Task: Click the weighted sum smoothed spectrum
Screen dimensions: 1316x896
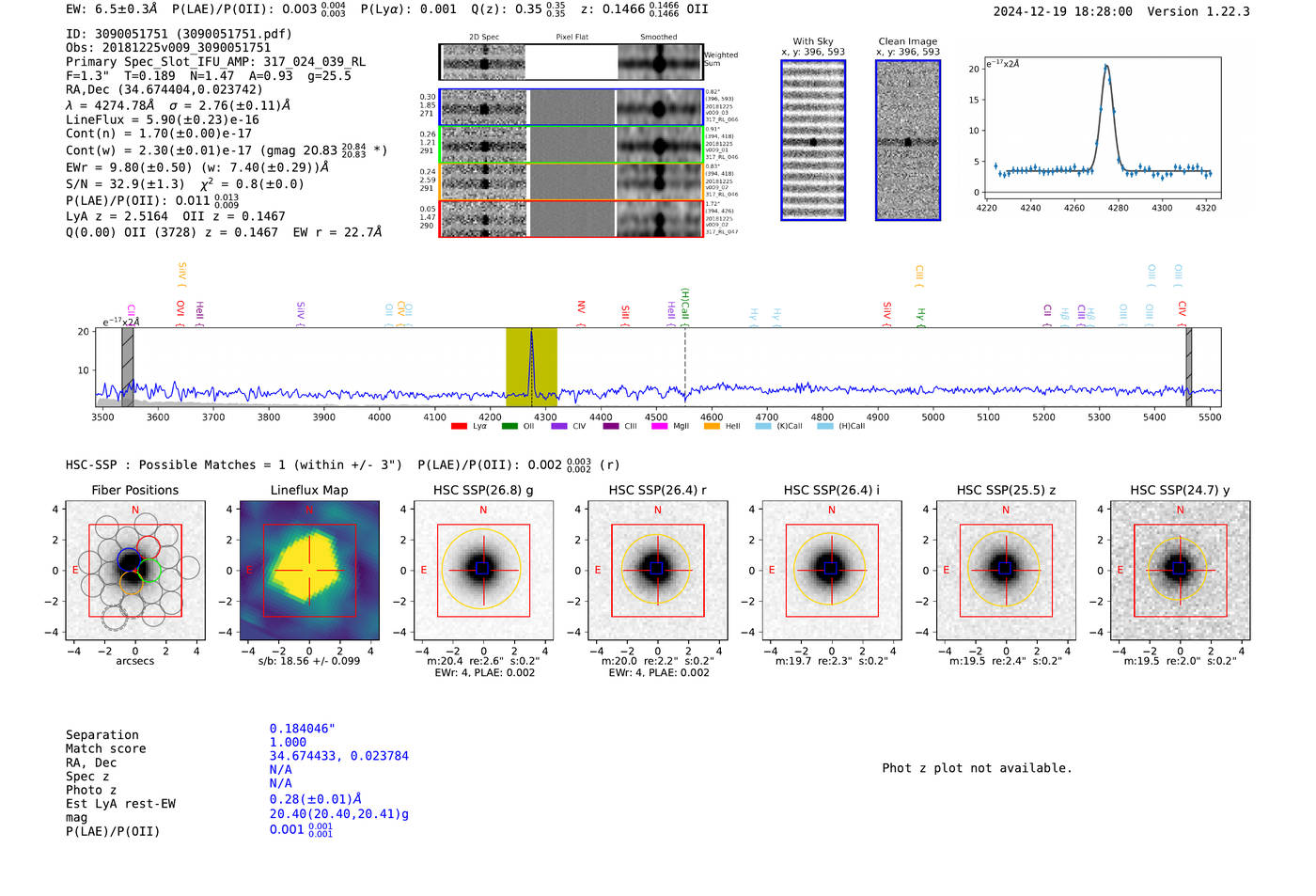Action: (x=660, y=62)
